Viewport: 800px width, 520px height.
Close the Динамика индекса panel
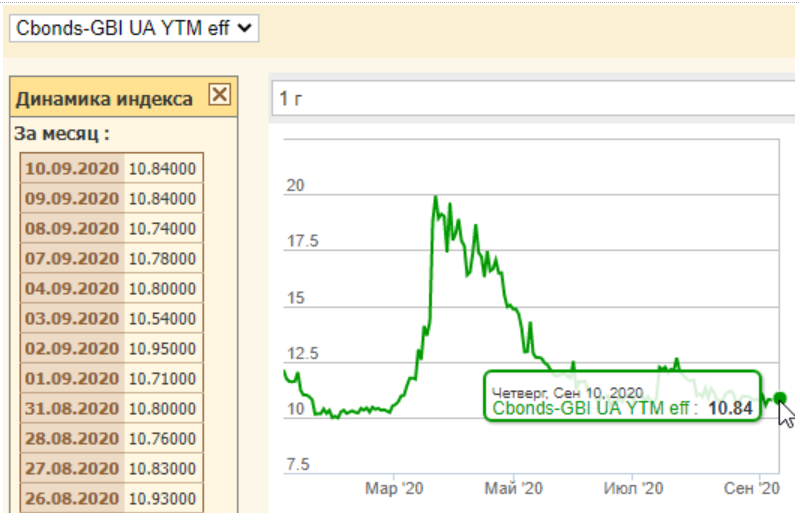click(x=220, y=94)
